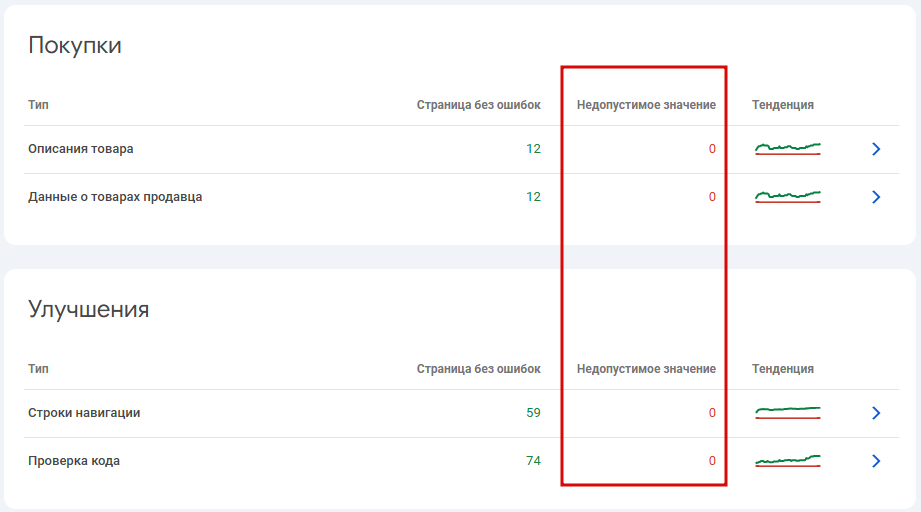
Task: Click invalid value 0 in Проверка кода row
Action: click(712, 461)
